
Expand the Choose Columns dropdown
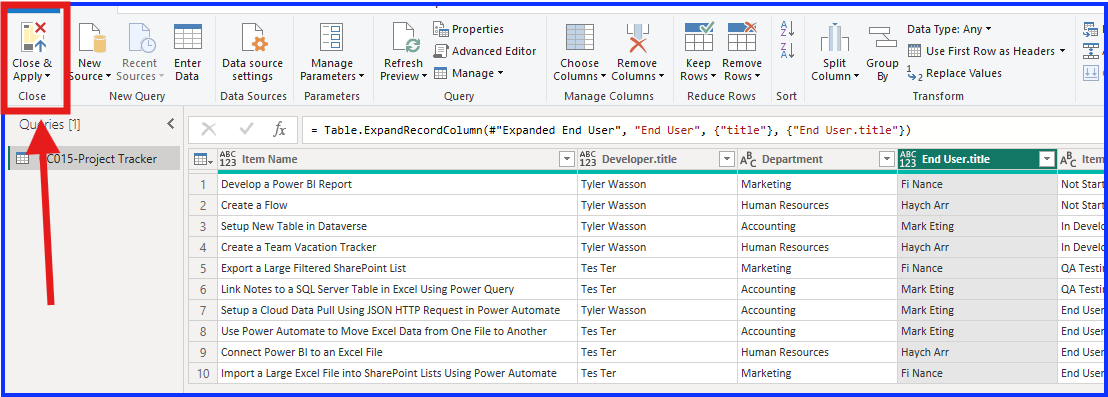click(603, 76)
